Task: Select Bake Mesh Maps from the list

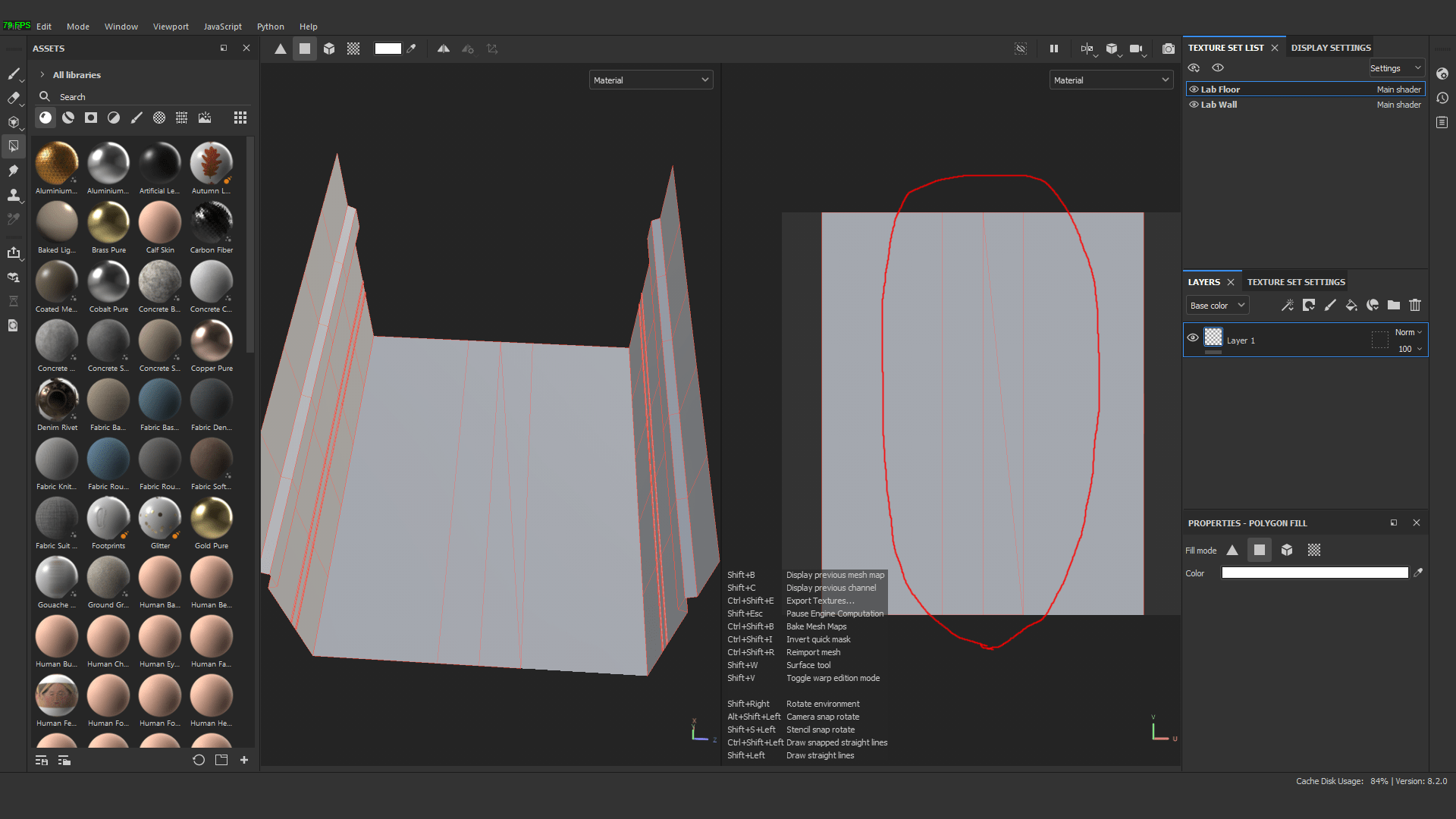Action: click(x=816, y=626)
